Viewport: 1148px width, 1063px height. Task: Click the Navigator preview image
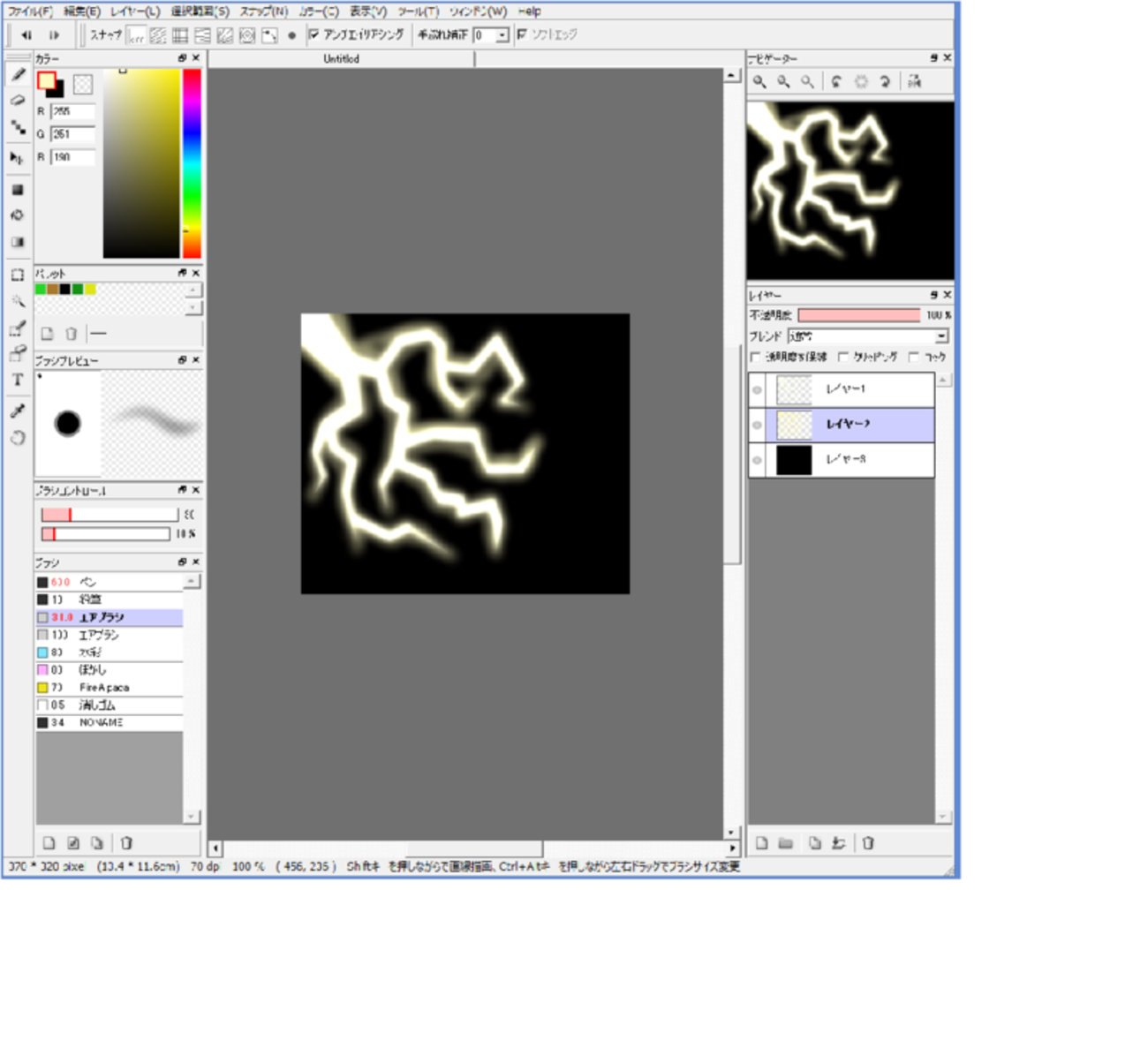(850, 190)
